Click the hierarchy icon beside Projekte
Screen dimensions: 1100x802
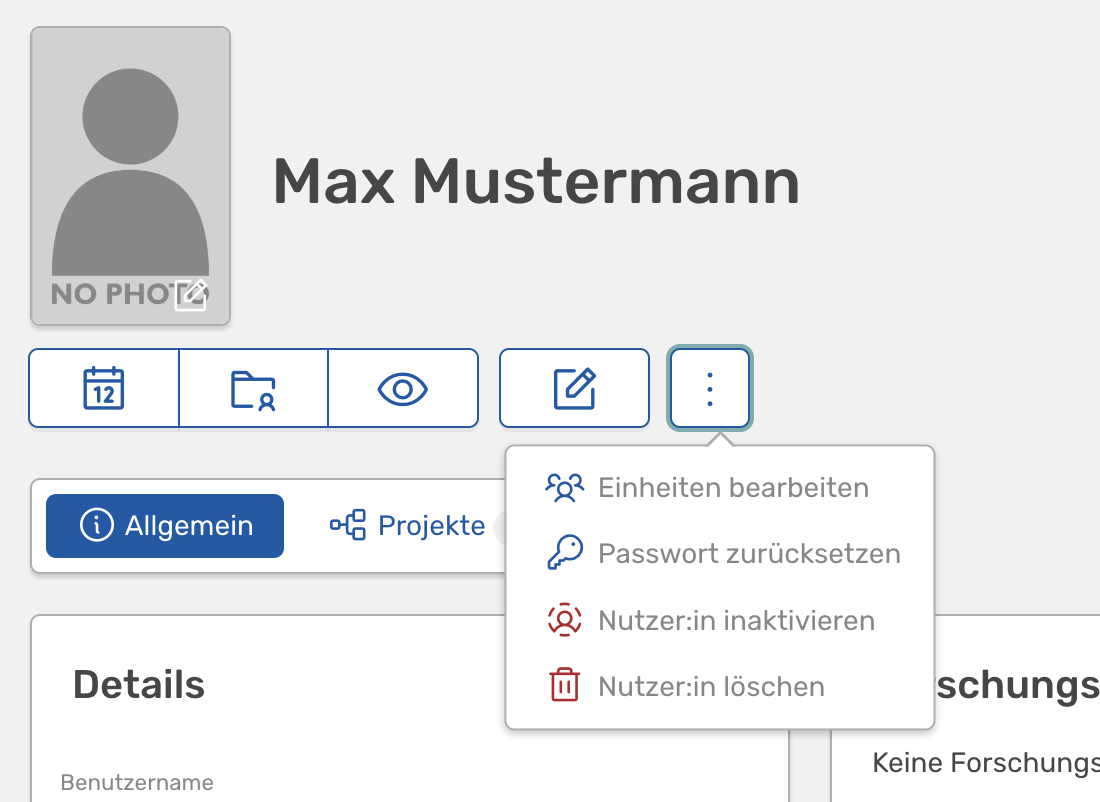[x=348, y=525]
